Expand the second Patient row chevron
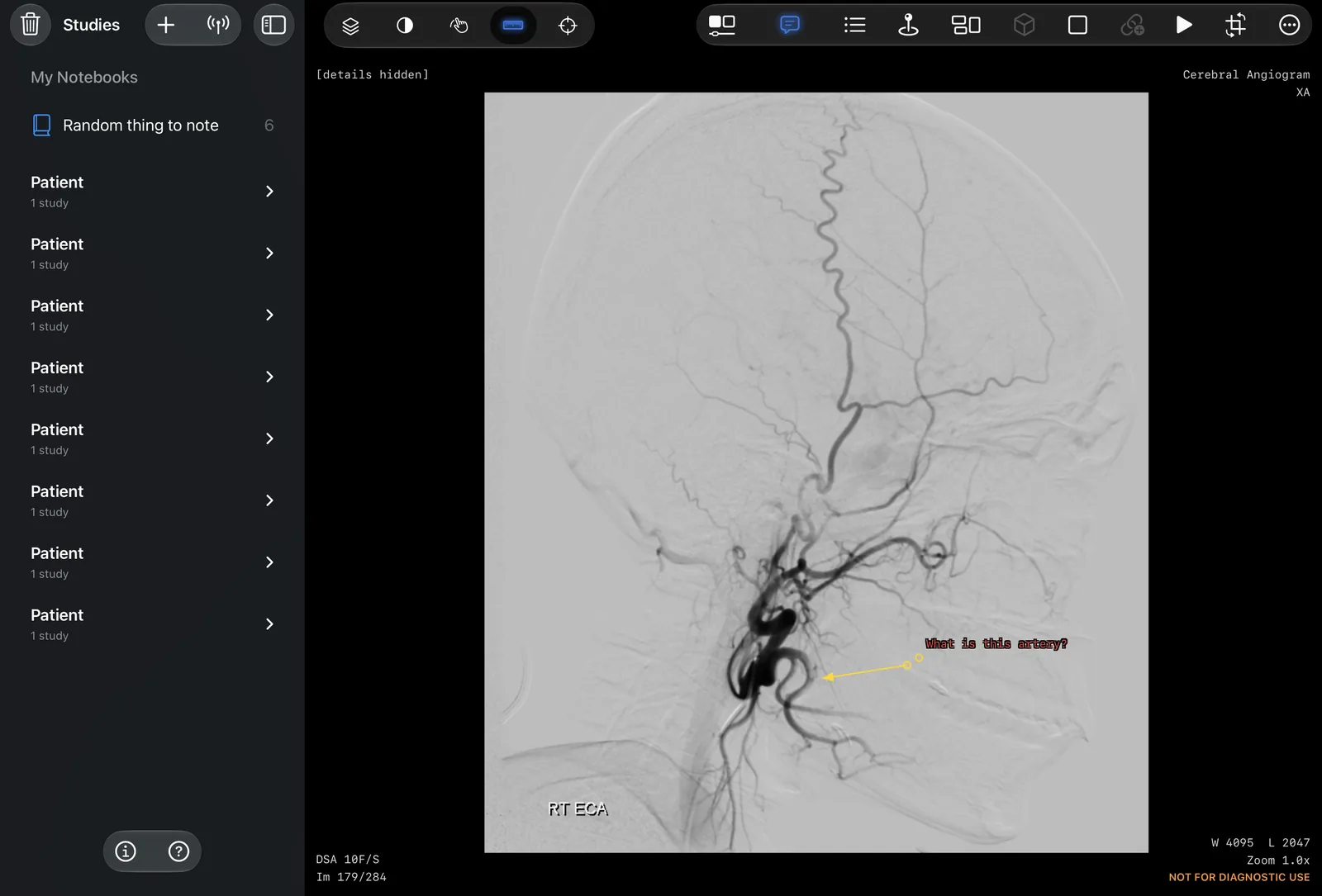Screen dimensions: 1322x896 (x=269, y=253)
